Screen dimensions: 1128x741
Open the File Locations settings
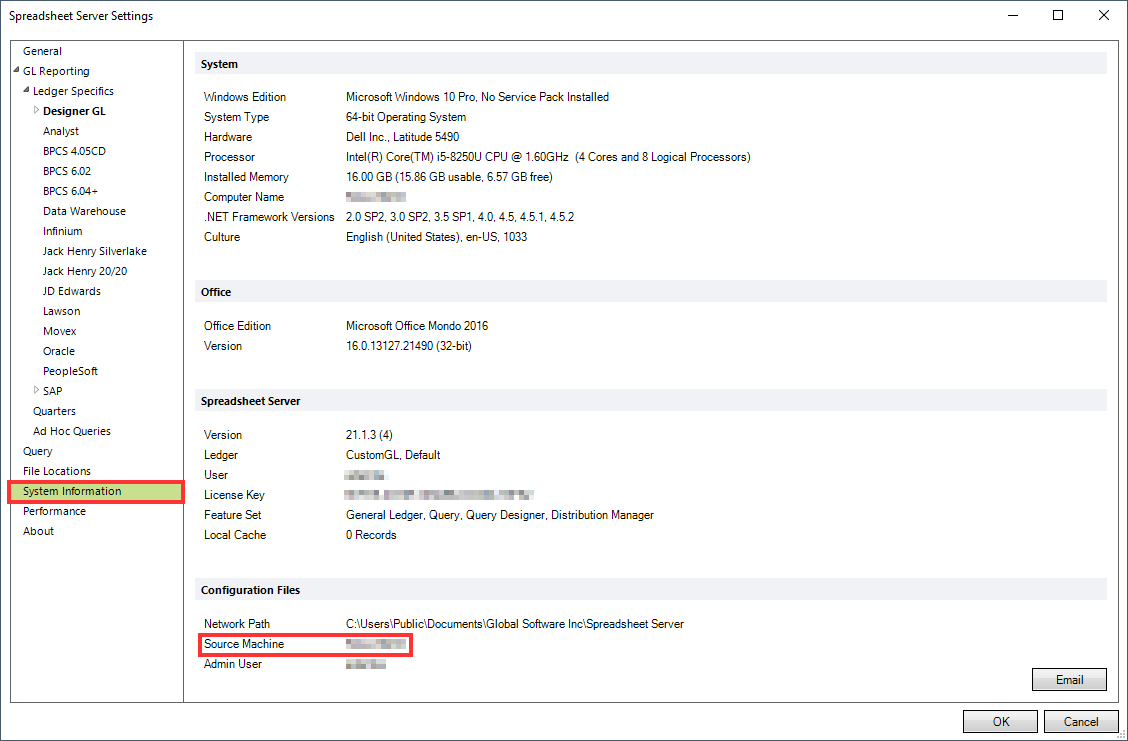57,471
